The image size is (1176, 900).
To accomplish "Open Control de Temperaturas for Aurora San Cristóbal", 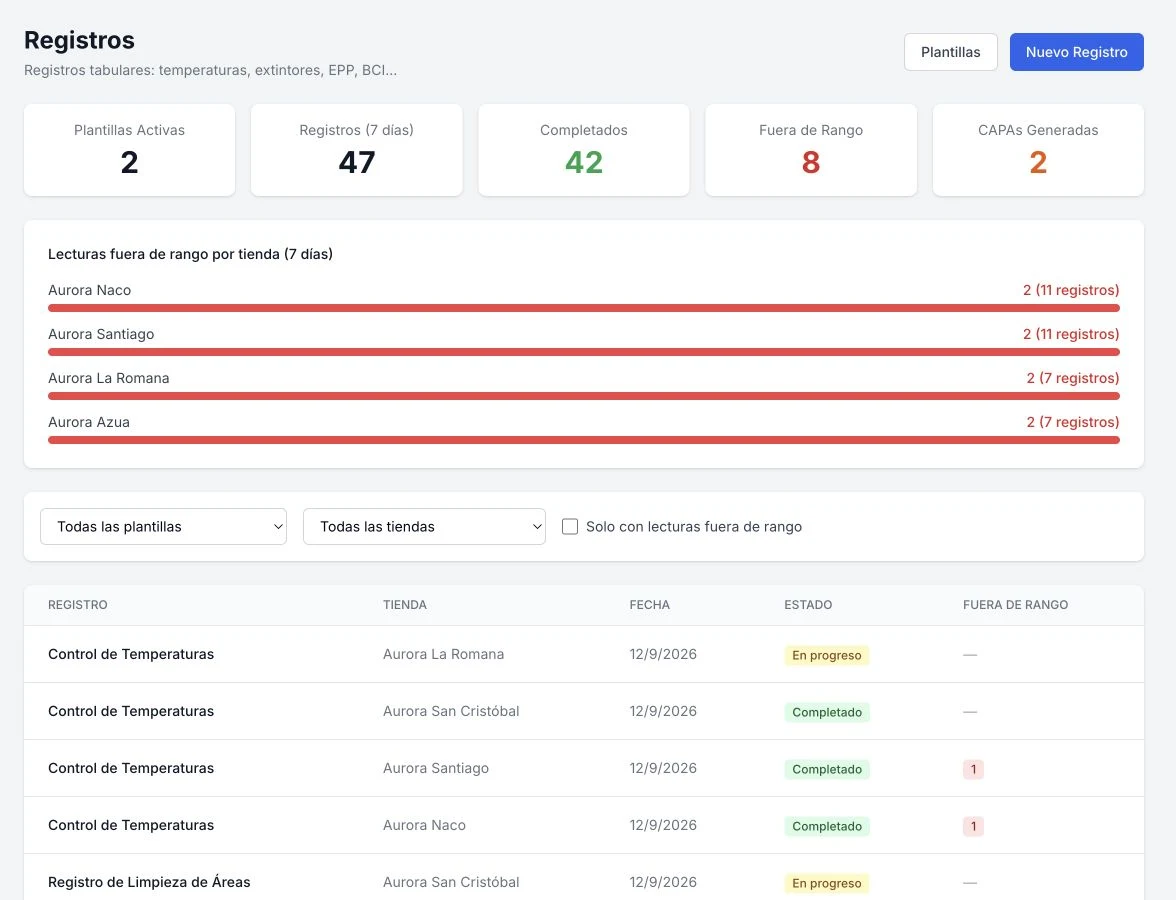I will [x=130, y=711].
